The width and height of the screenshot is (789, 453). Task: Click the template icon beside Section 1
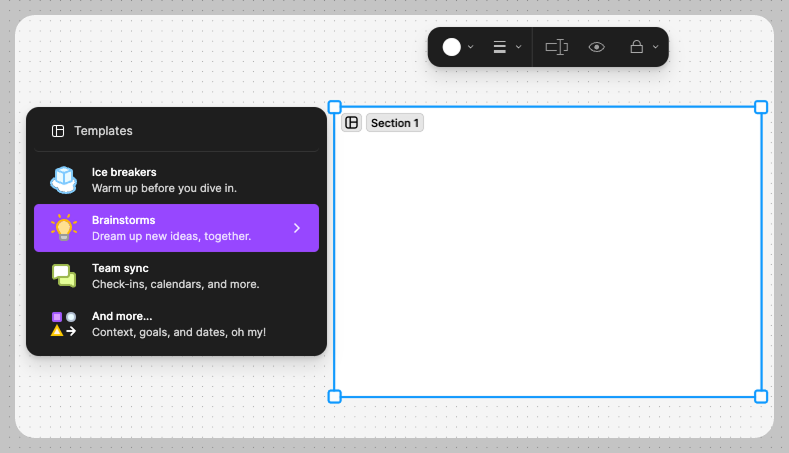tap(352, 123)
